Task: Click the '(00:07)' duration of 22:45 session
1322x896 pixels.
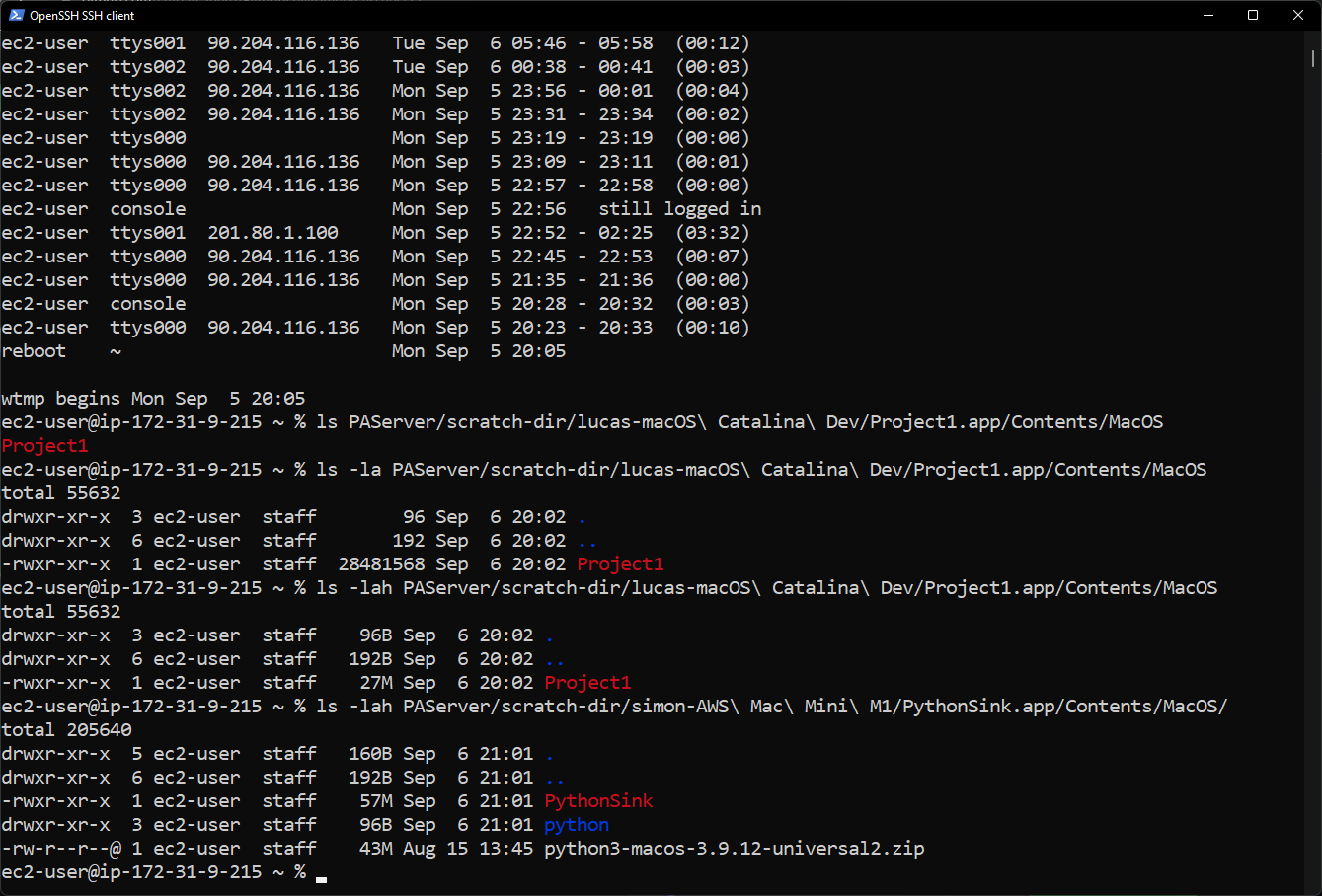Action: click(713, 257)
